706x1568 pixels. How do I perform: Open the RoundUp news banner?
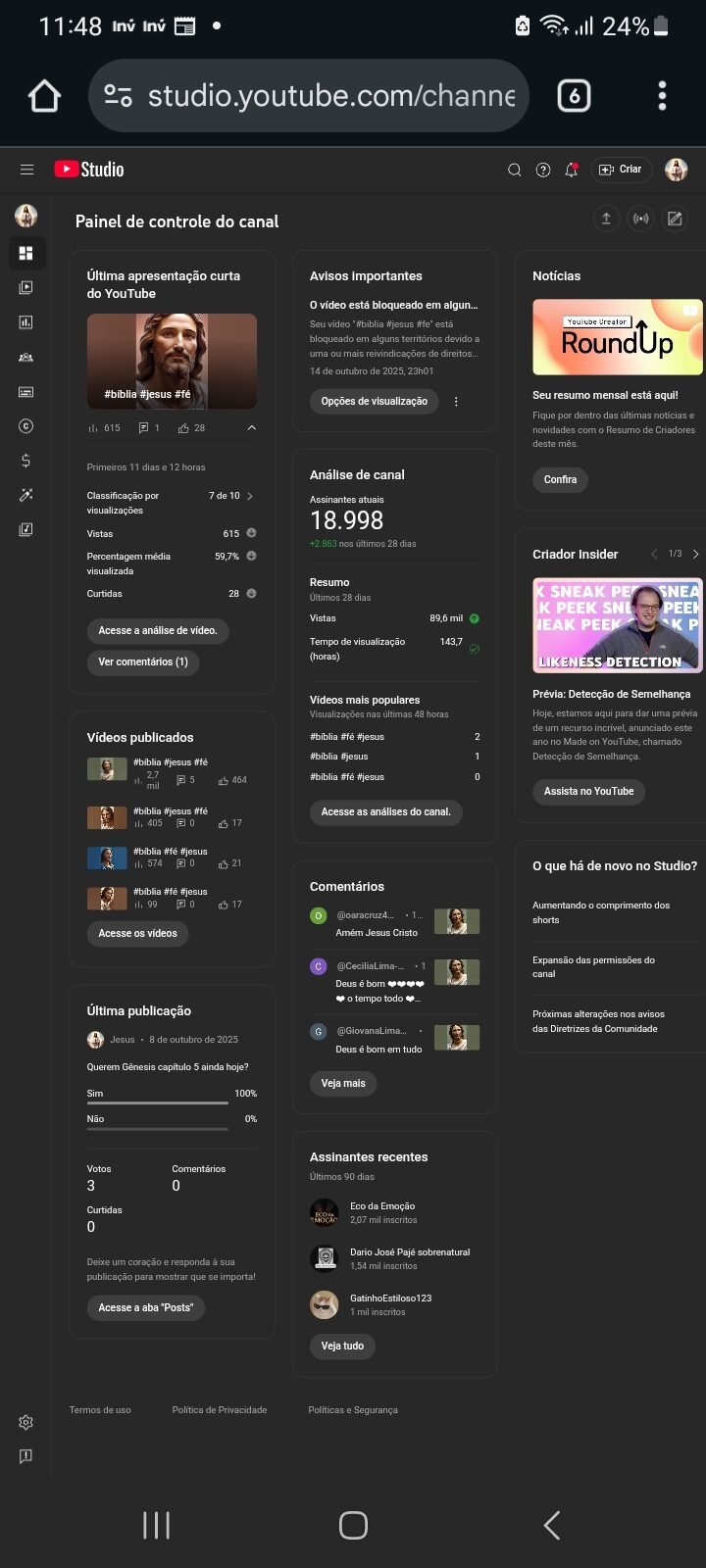coord(618,337)
